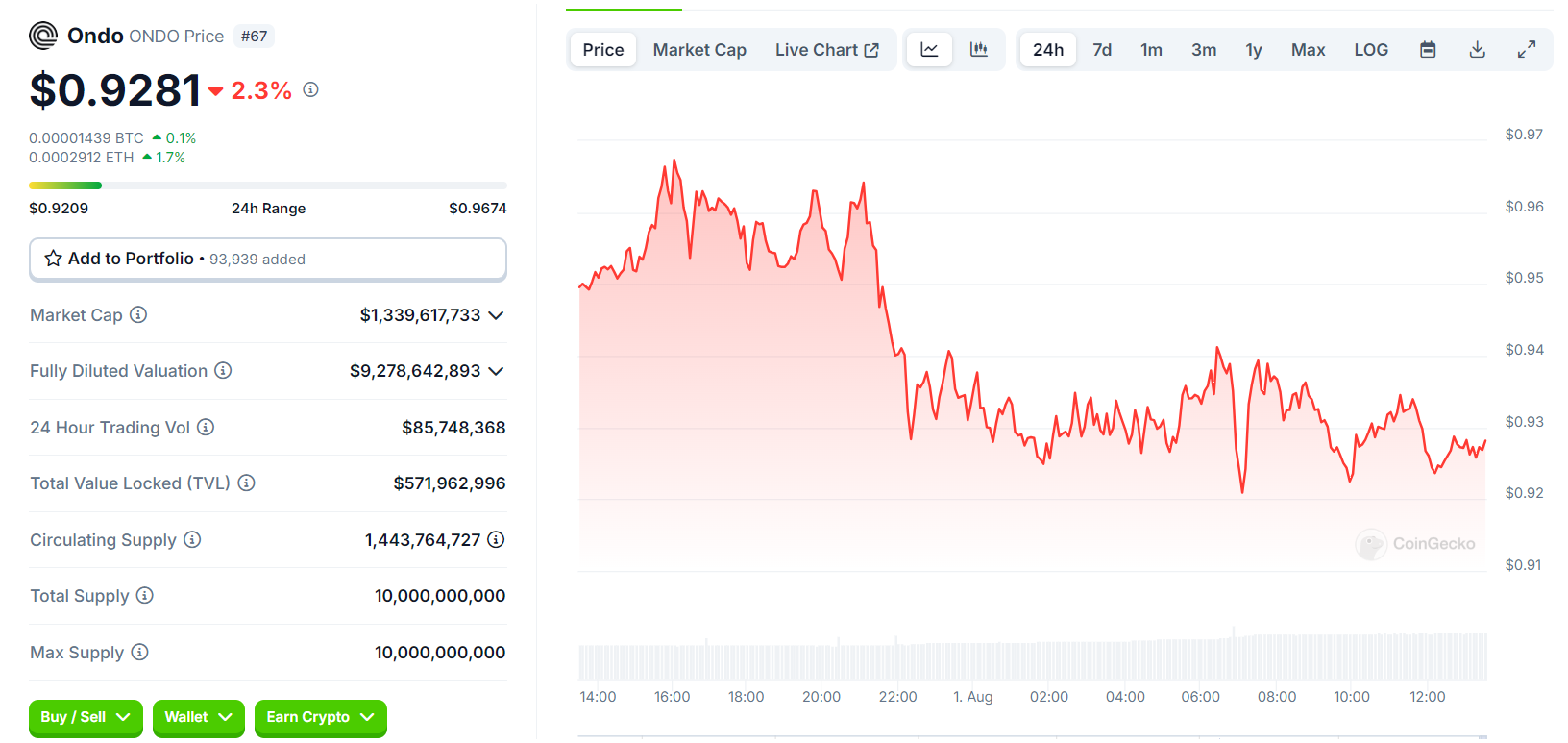Click the Ondo logo icon

43,36
